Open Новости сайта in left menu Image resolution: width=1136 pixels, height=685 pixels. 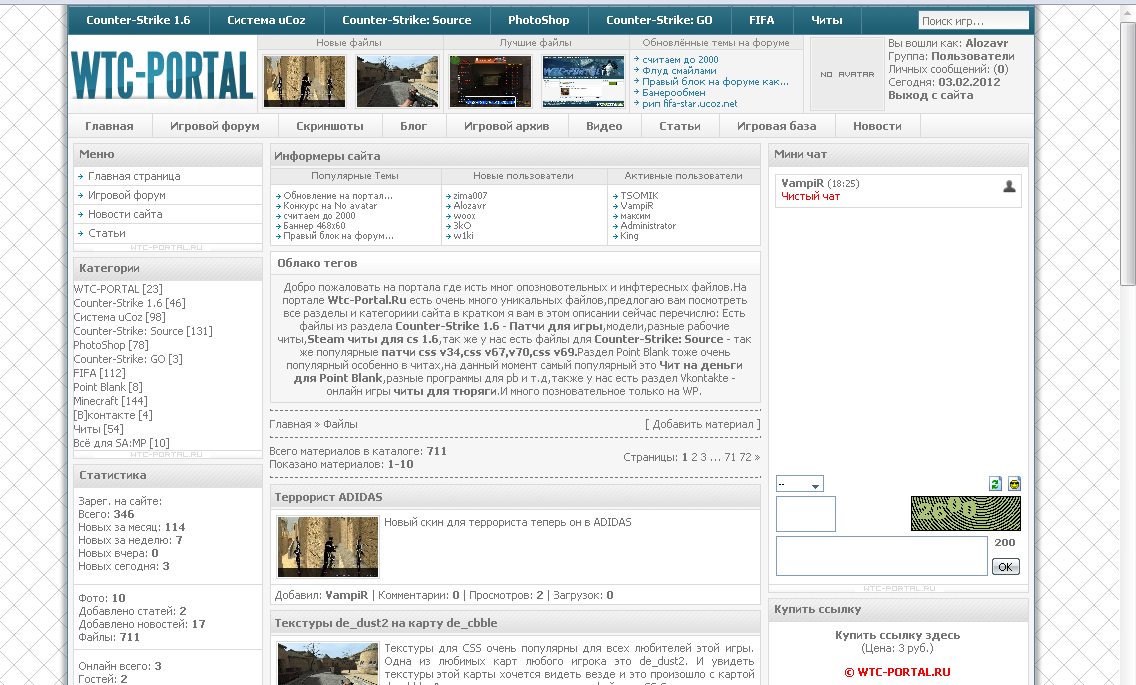pos(125,215)
